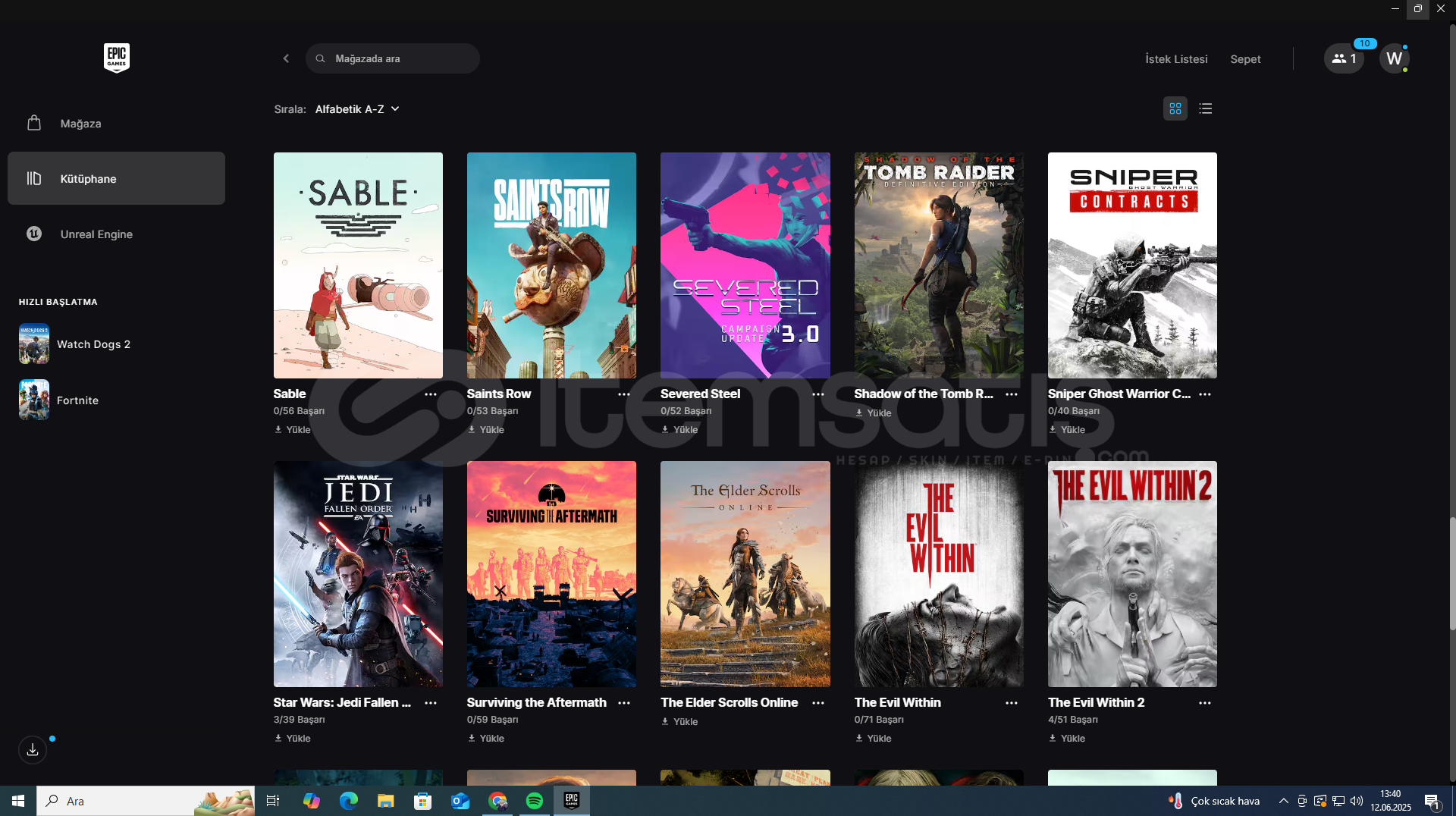Click the Epic Games logo
The image size is (1456, 816).
(116, 58)
